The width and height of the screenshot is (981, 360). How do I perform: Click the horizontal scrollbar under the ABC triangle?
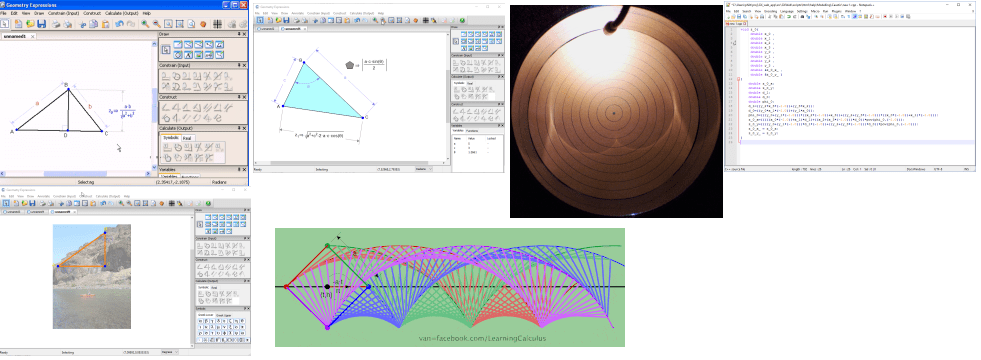(x=75, y=173)
